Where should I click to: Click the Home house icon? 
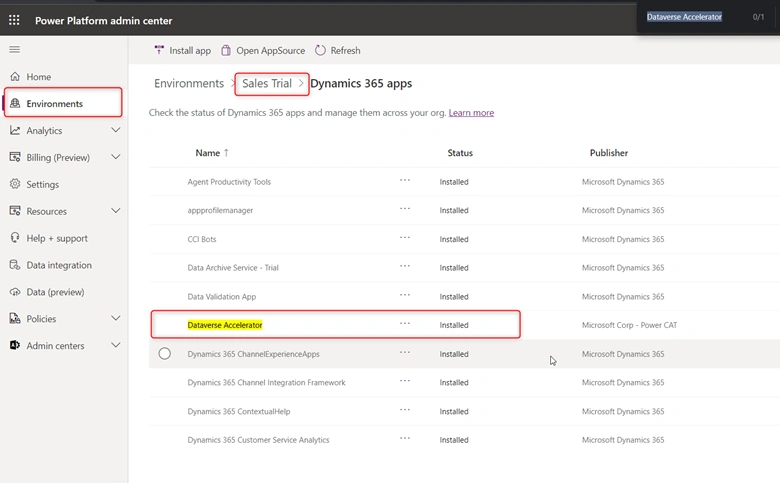coord(15,77)
